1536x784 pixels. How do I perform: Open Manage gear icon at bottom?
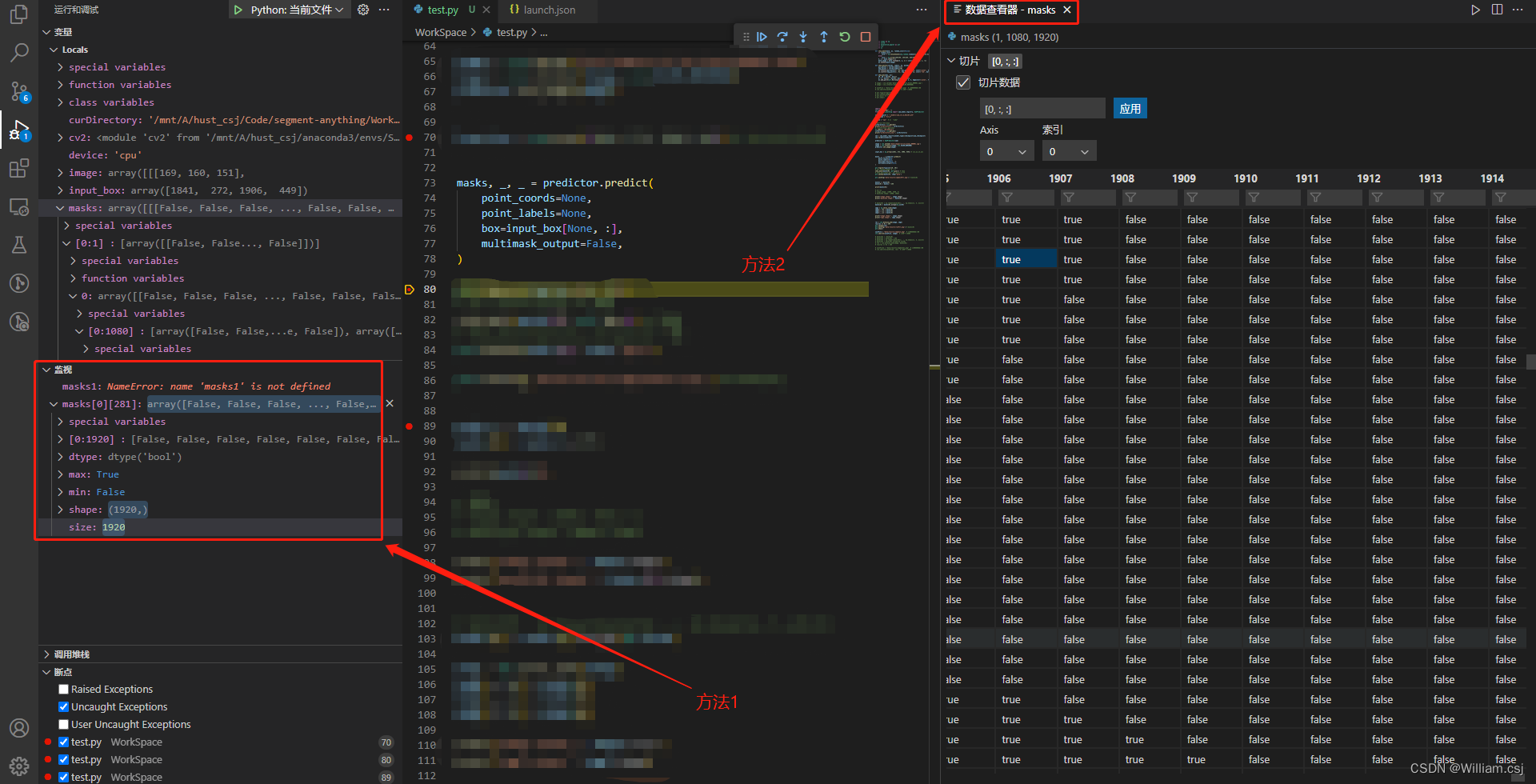[x=19, y=766]
